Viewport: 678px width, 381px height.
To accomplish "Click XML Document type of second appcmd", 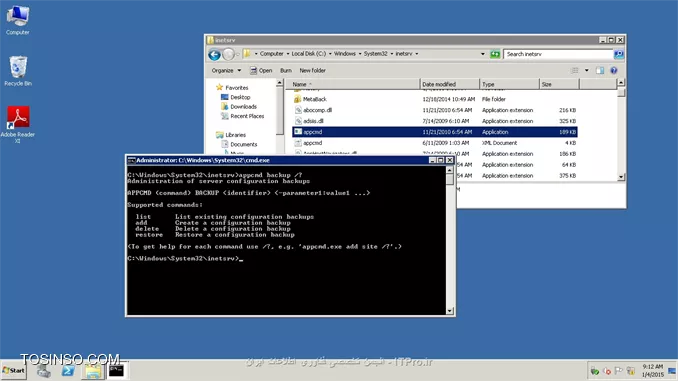I will click(x=499, y=143).
